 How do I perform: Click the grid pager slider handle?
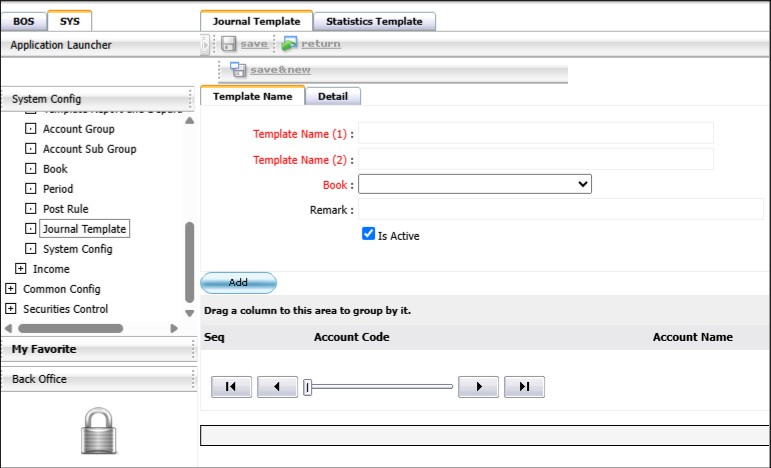tap(308, 387)
